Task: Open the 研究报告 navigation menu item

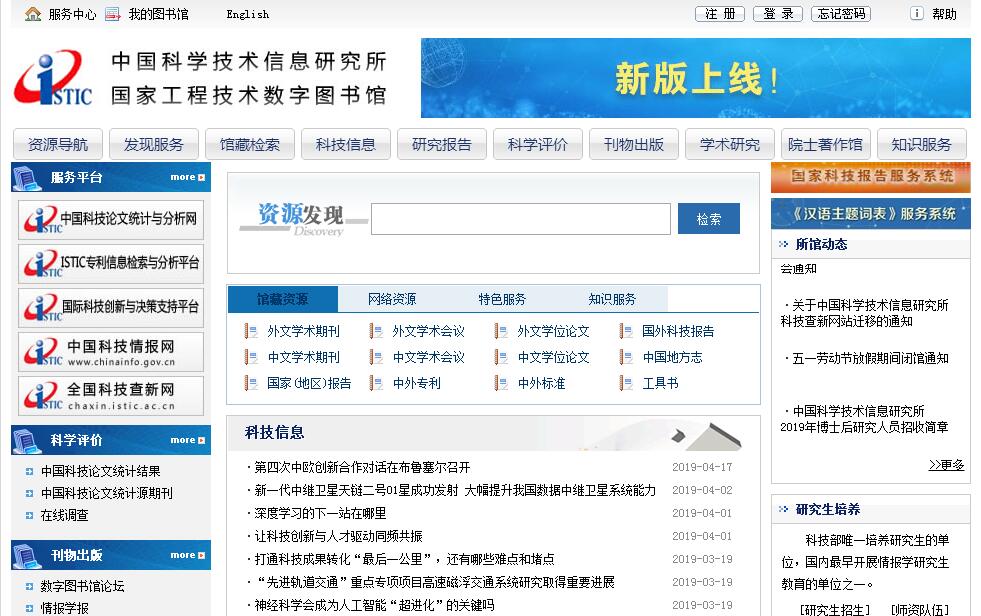Action: click(441, 144)
